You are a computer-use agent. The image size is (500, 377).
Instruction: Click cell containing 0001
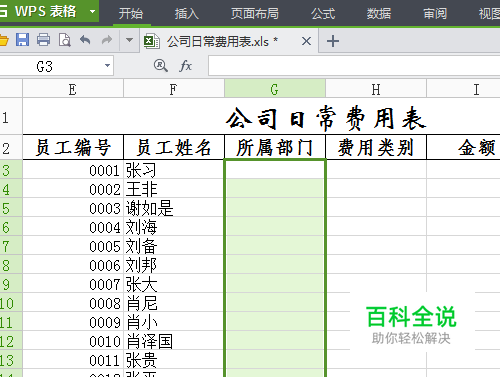coord(73,170)
